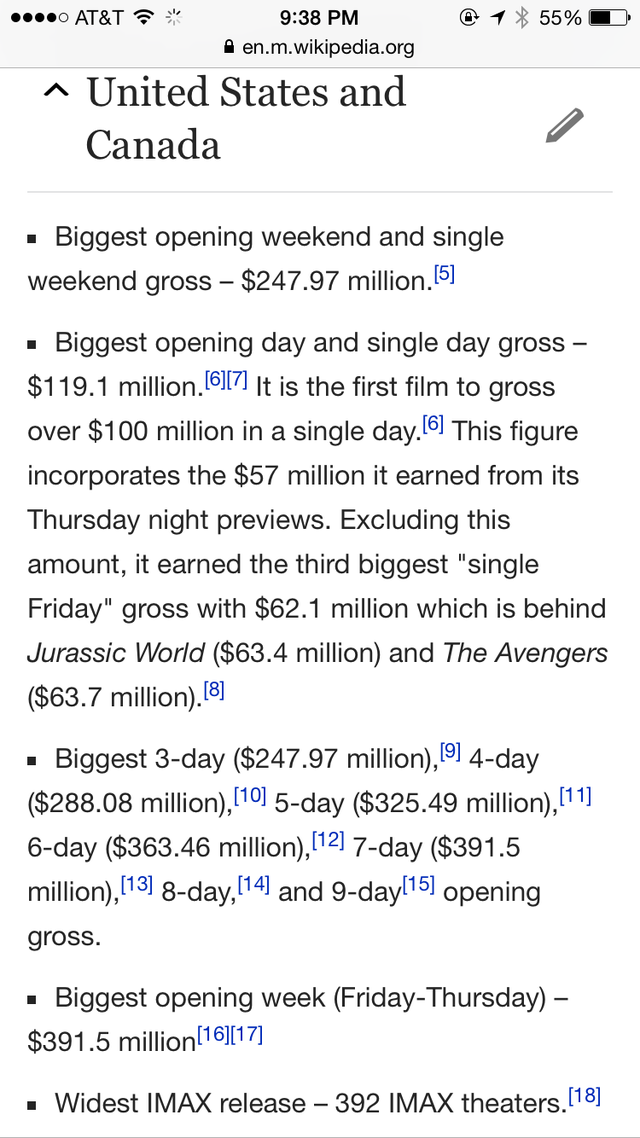Open reference [14] after 8-day
640x1138 pixels.
[x=254, y=885]
